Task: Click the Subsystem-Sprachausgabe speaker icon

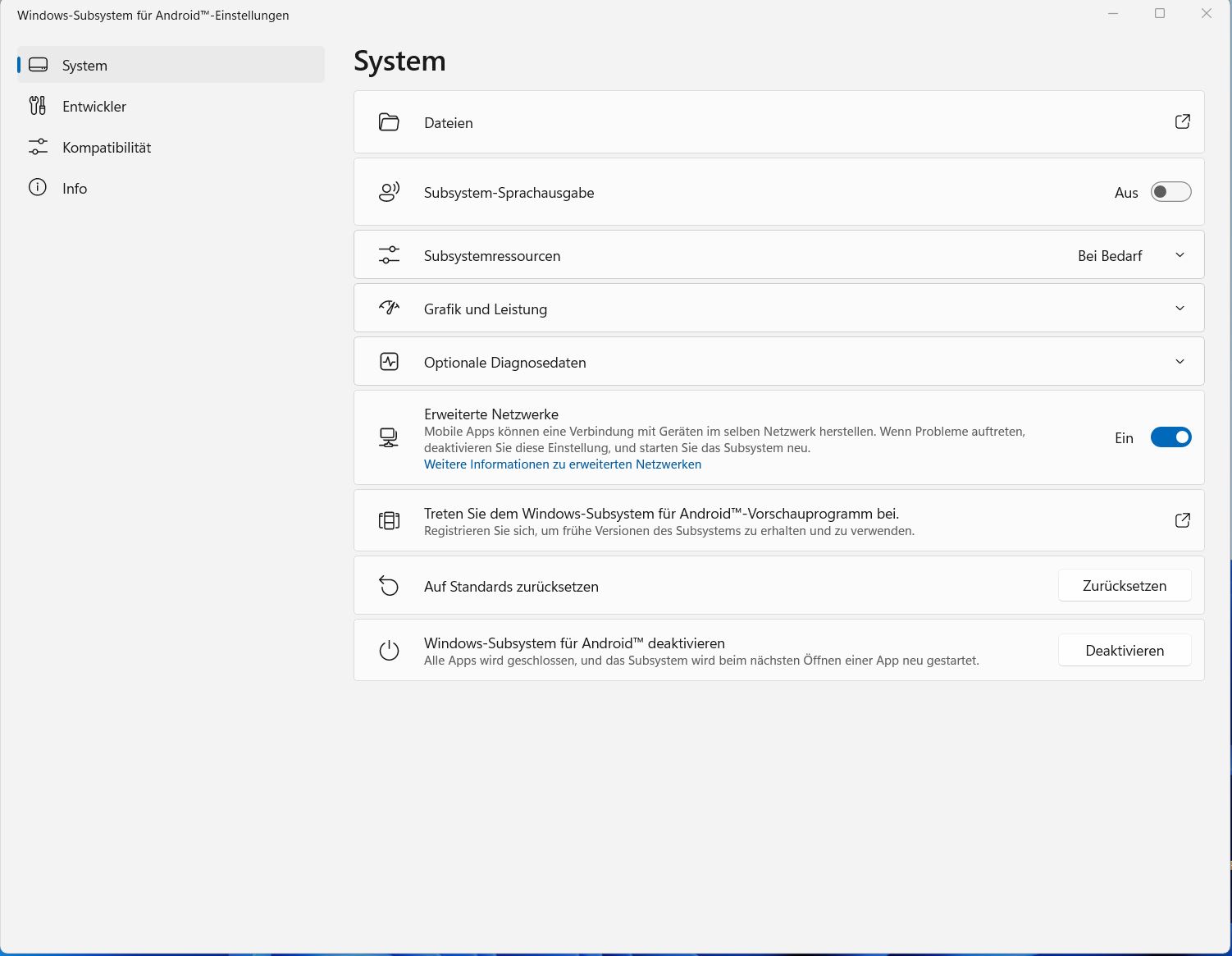Action: [389, 192]
